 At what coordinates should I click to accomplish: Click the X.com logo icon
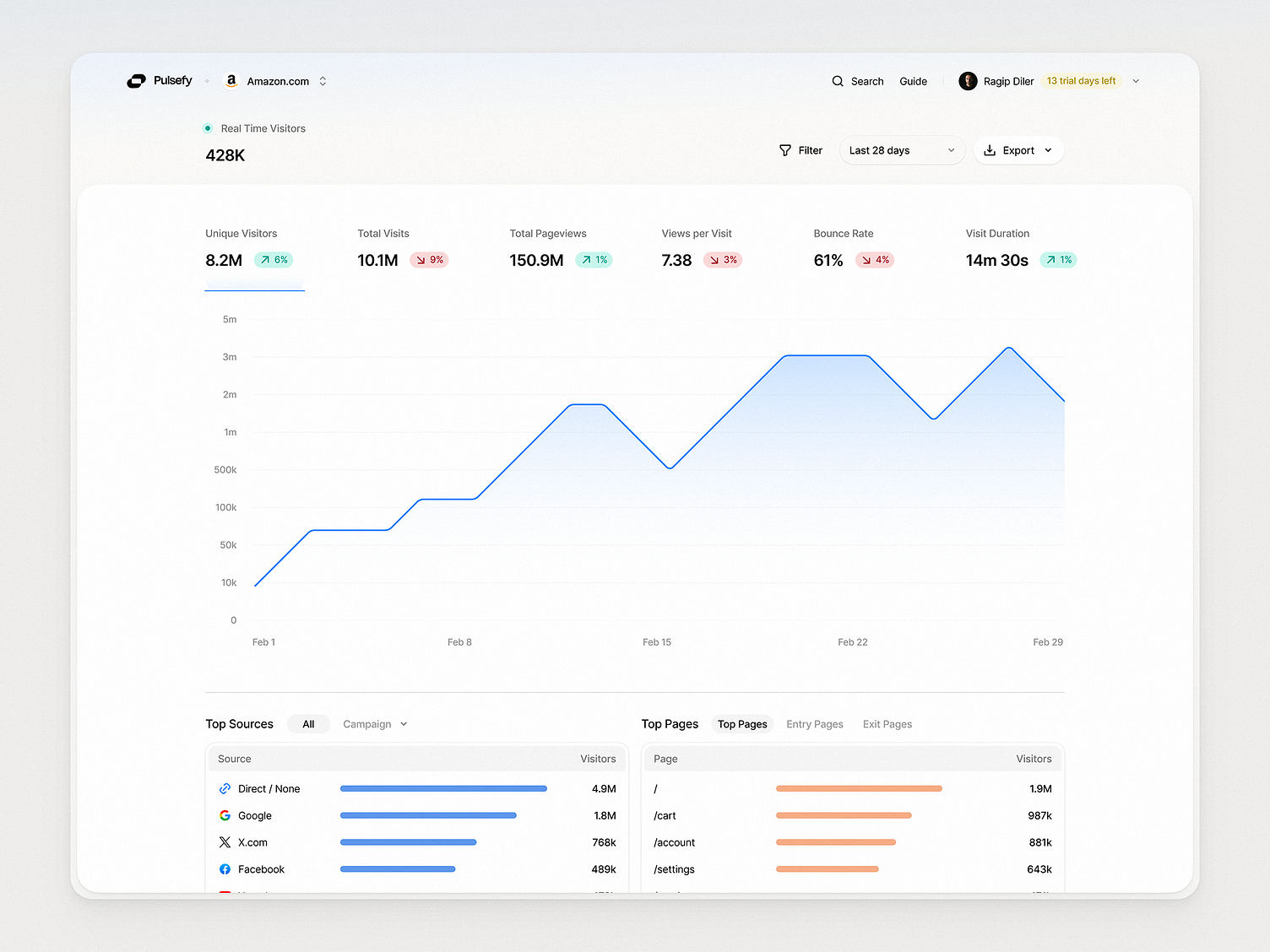coord(225,842)
